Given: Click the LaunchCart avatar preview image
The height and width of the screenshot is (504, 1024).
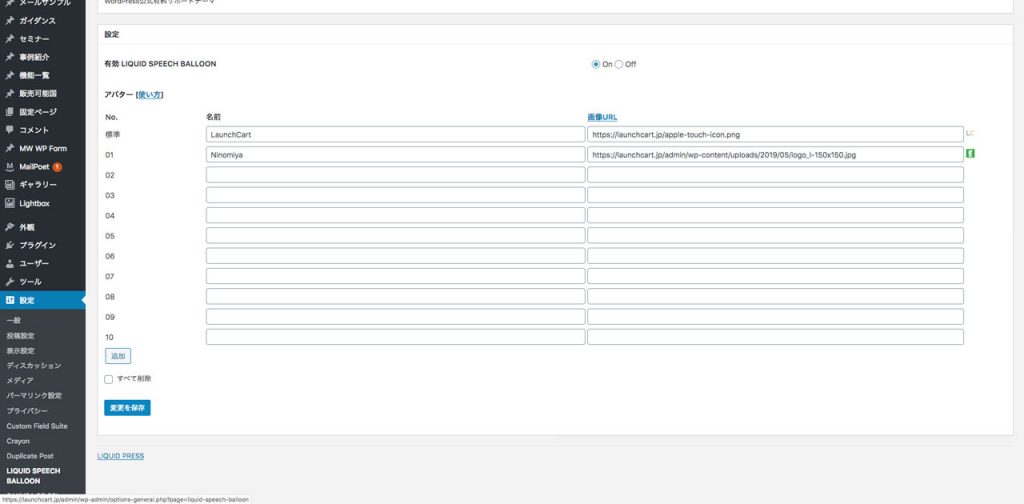Looking at the screenshot, I should (970, 133).
